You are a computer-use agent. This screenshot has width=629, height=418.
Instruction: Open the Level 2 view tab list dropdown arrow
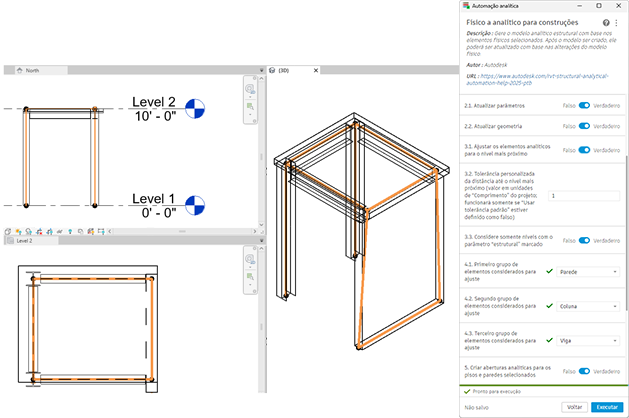click(262, 241)
